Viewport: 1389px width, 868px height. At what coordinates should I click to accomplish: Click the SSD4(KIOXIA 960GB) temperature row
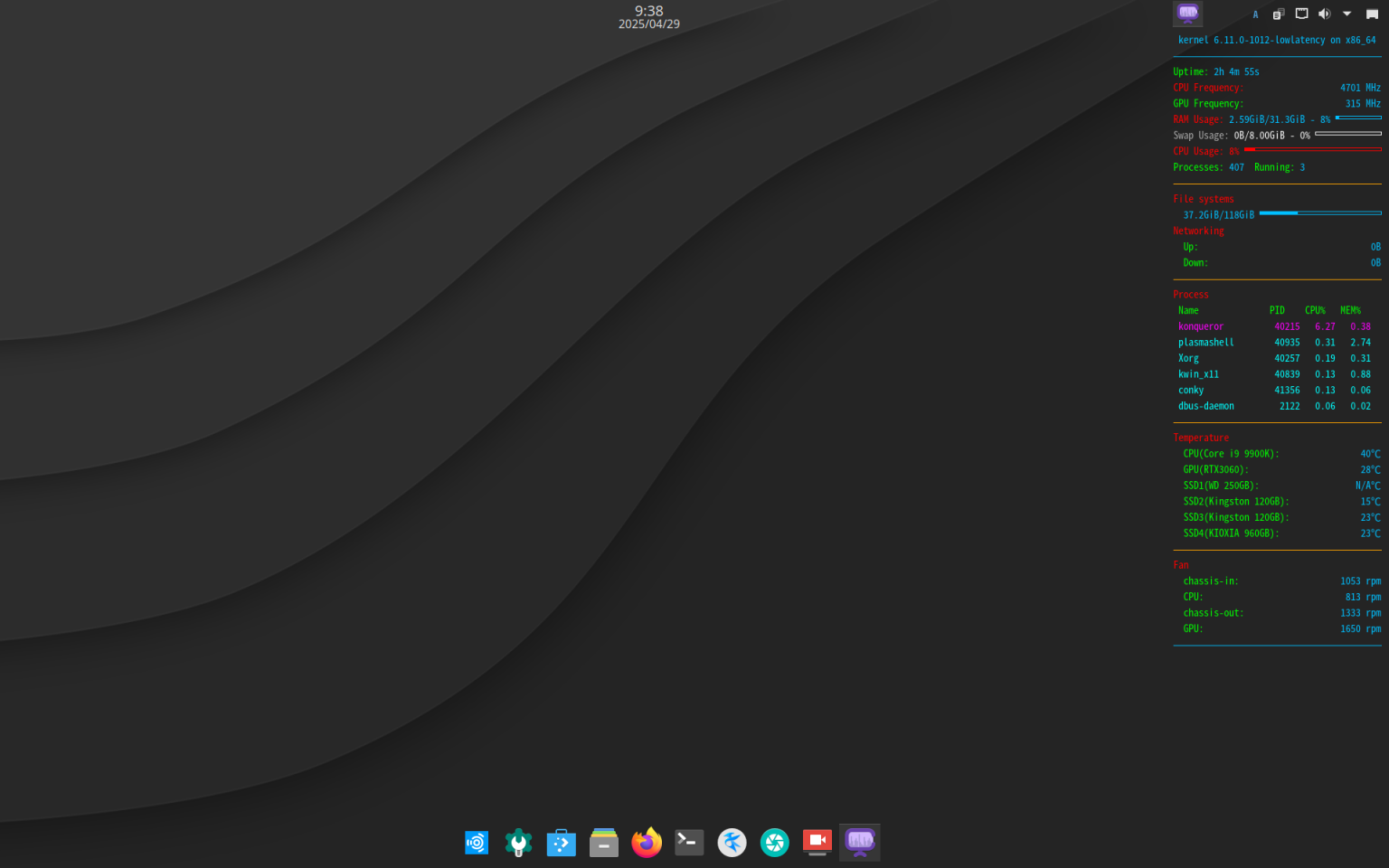[x=1281, y=533]
